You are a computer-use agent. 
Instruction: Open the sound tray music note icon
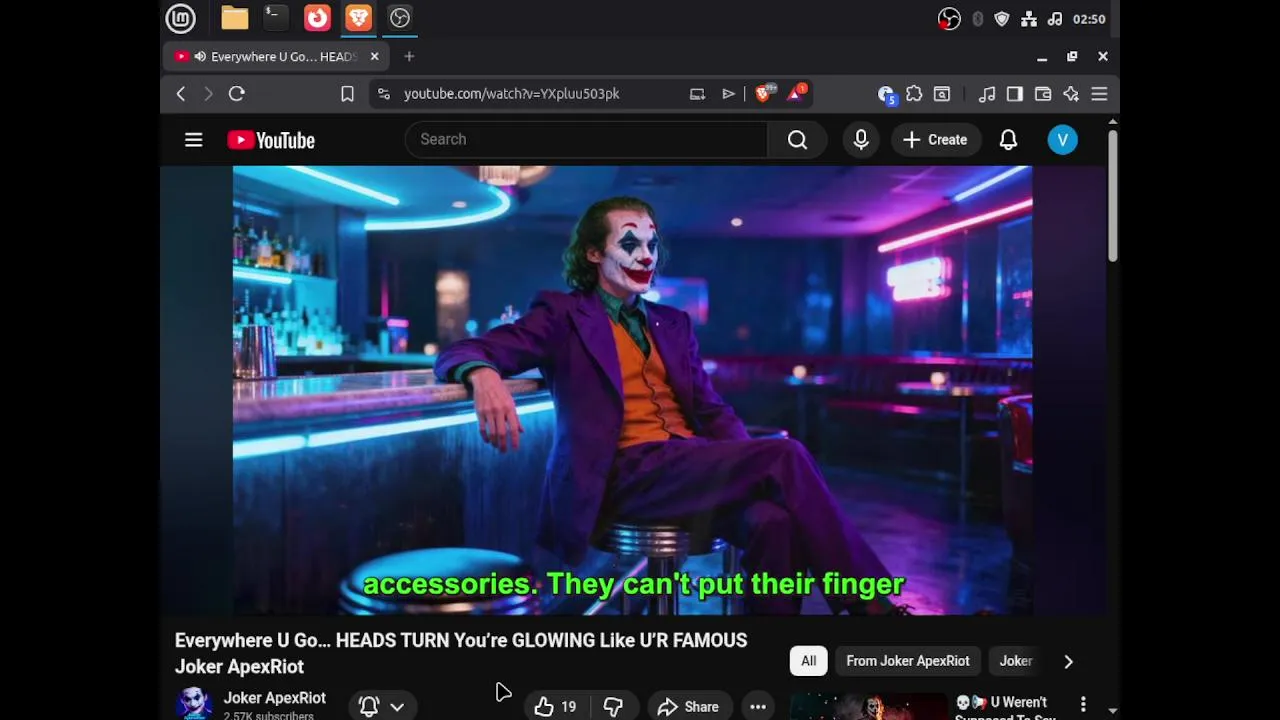click(1055, 19)
